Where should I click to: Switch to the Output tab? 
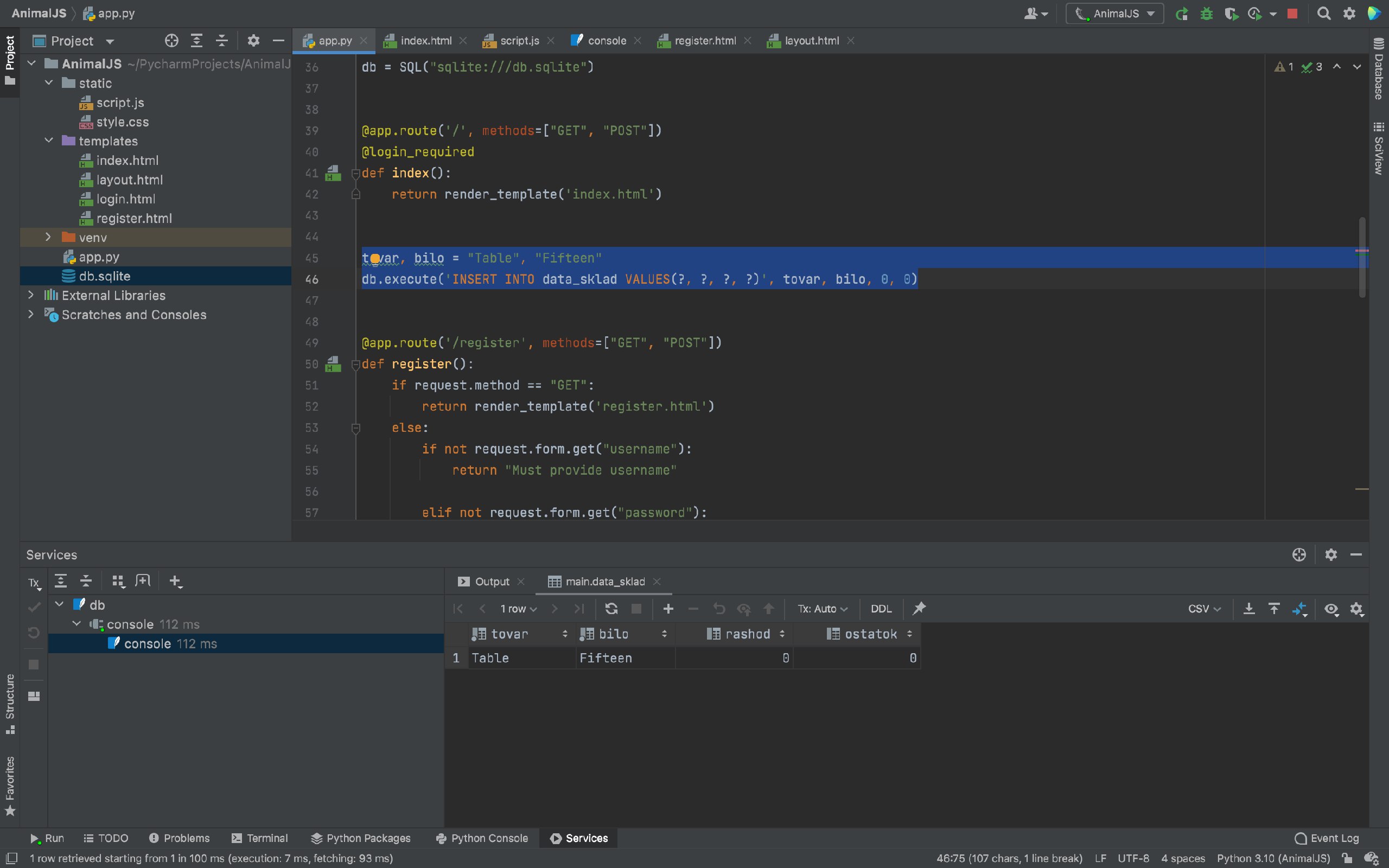tap(492, 582)
